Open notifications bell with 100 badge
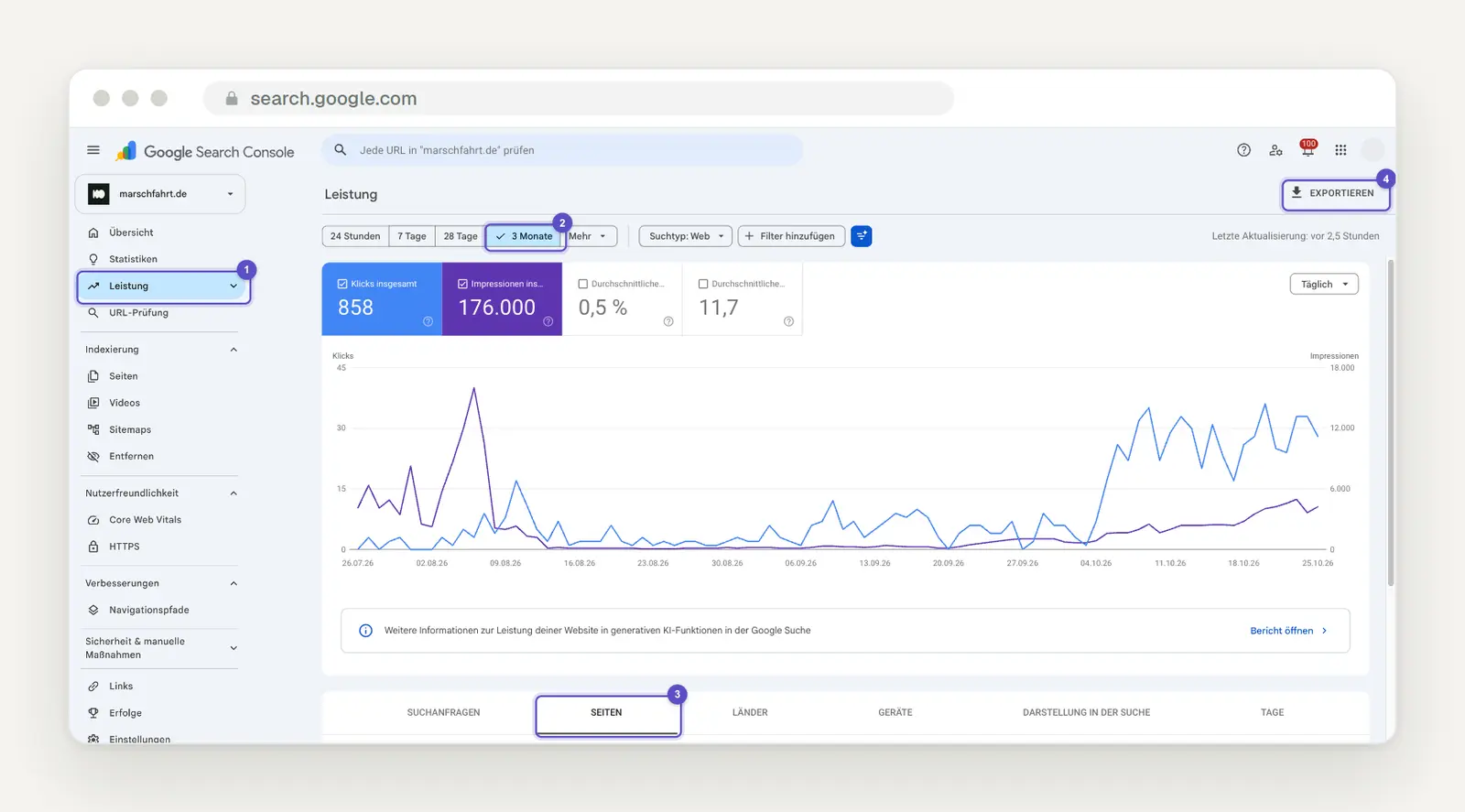The width and height of the screenshot is (1465, 812). (x=1308, y=149)
